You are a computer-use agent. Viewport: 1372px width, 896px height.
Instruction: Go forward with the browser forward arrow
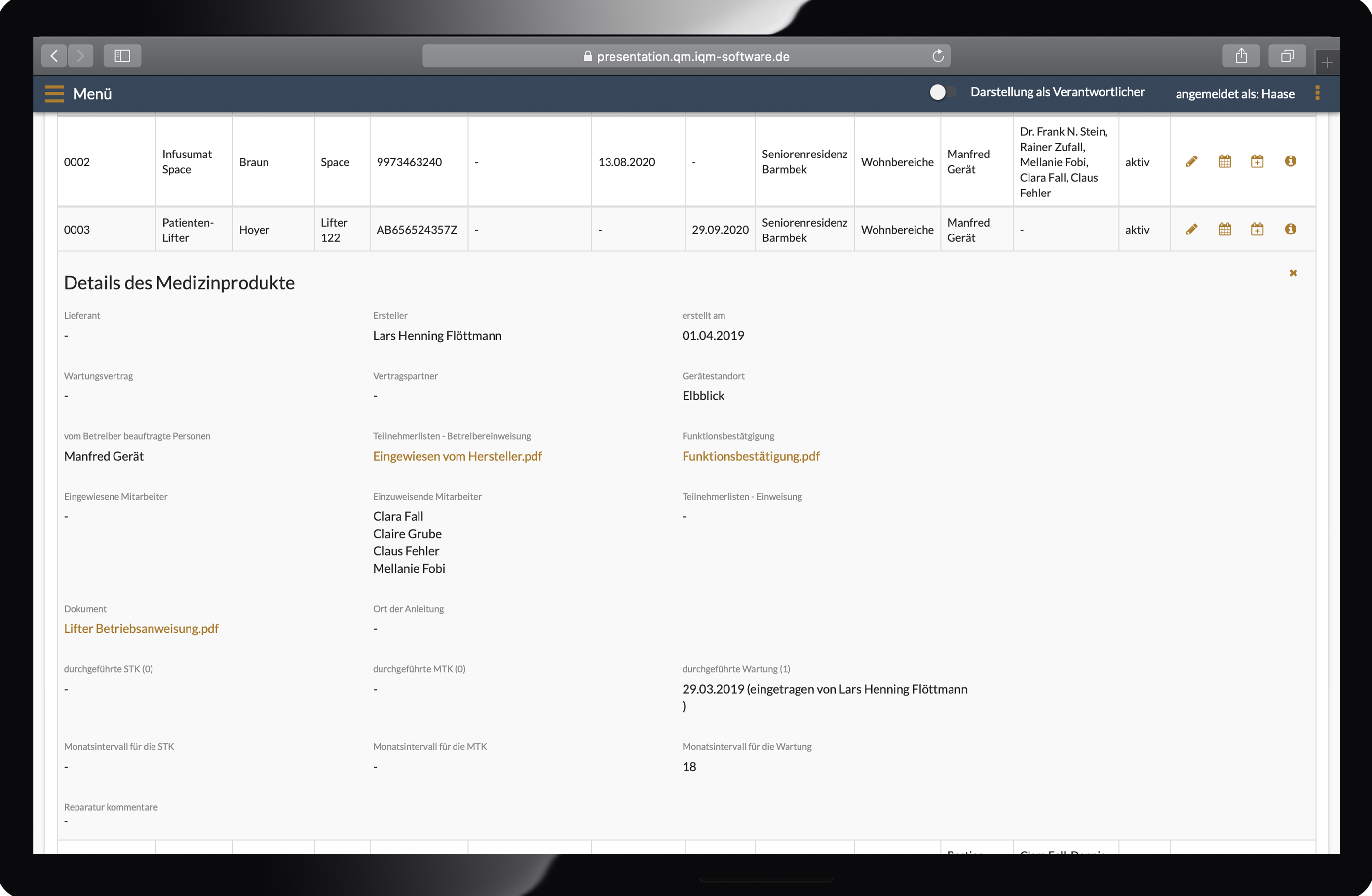(81, 56)
